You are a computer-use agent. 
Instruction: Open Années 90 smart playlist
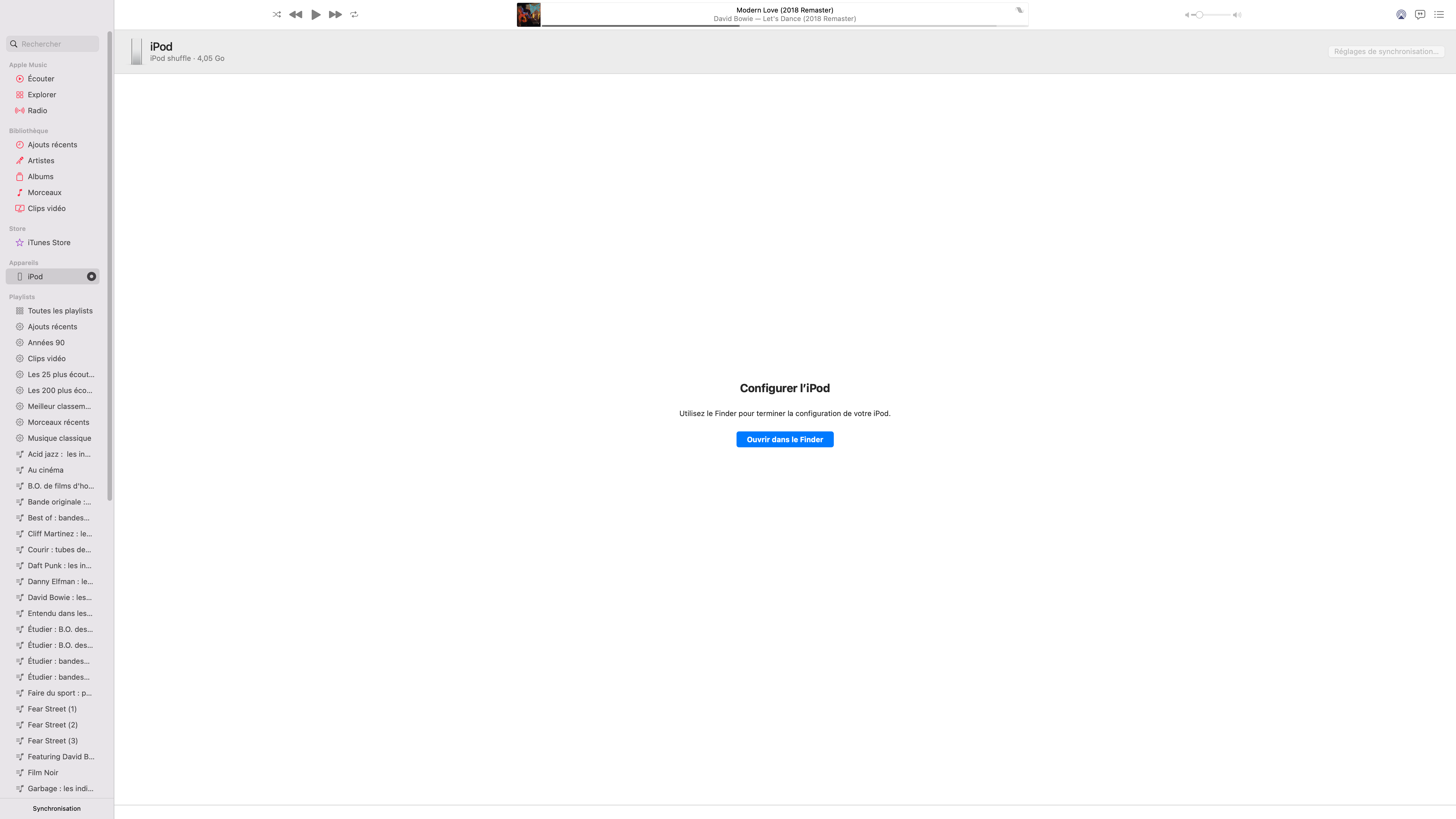(53, 342)
